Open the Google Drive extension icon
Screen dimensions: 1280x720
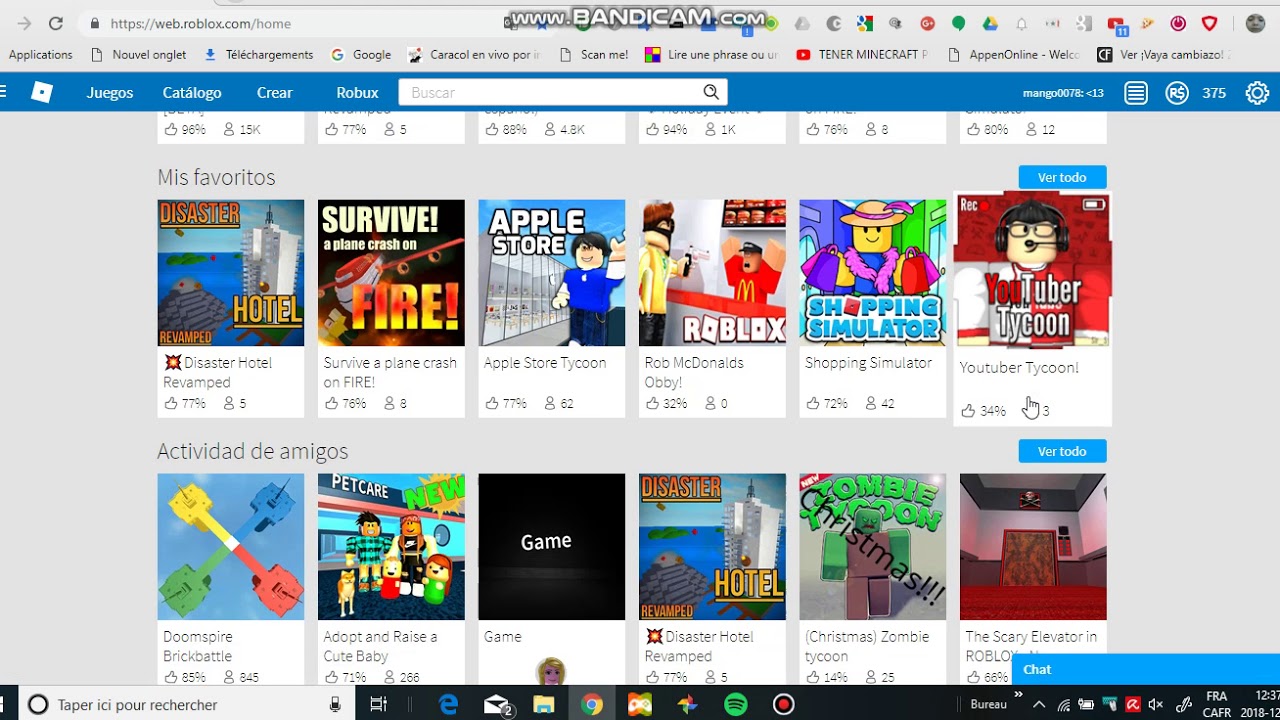pyautogui.click(x=990, y=23)
